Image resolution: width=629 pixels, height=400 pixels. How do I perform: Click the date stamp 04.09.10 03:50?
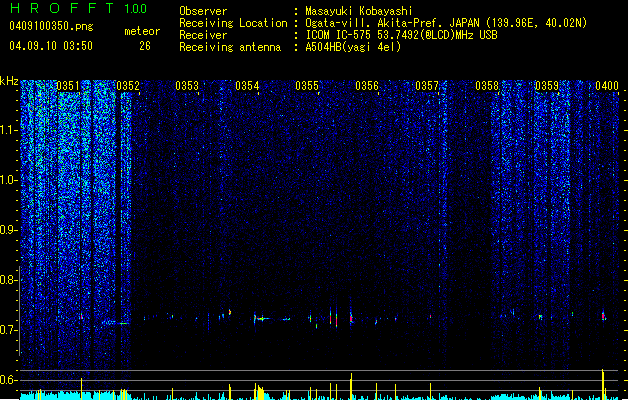point(51,46)
